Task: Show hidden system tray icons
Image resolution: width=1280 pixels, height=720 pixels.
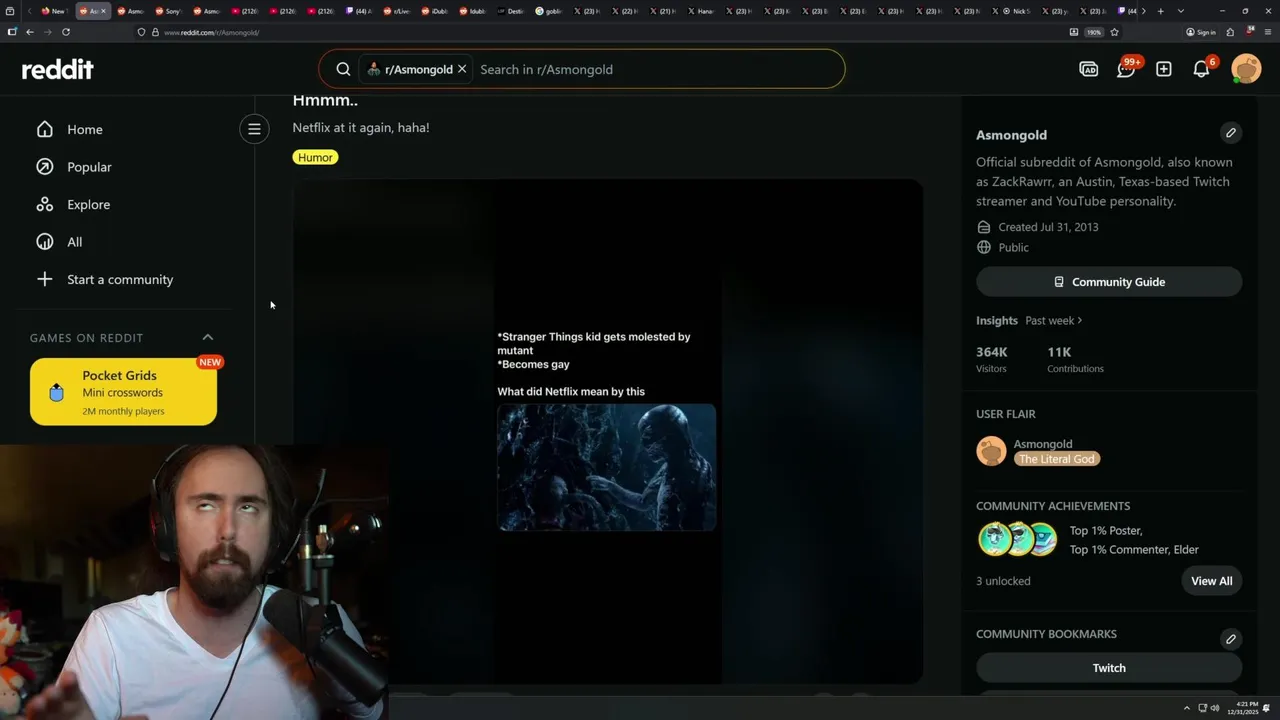Action: 1187,708
